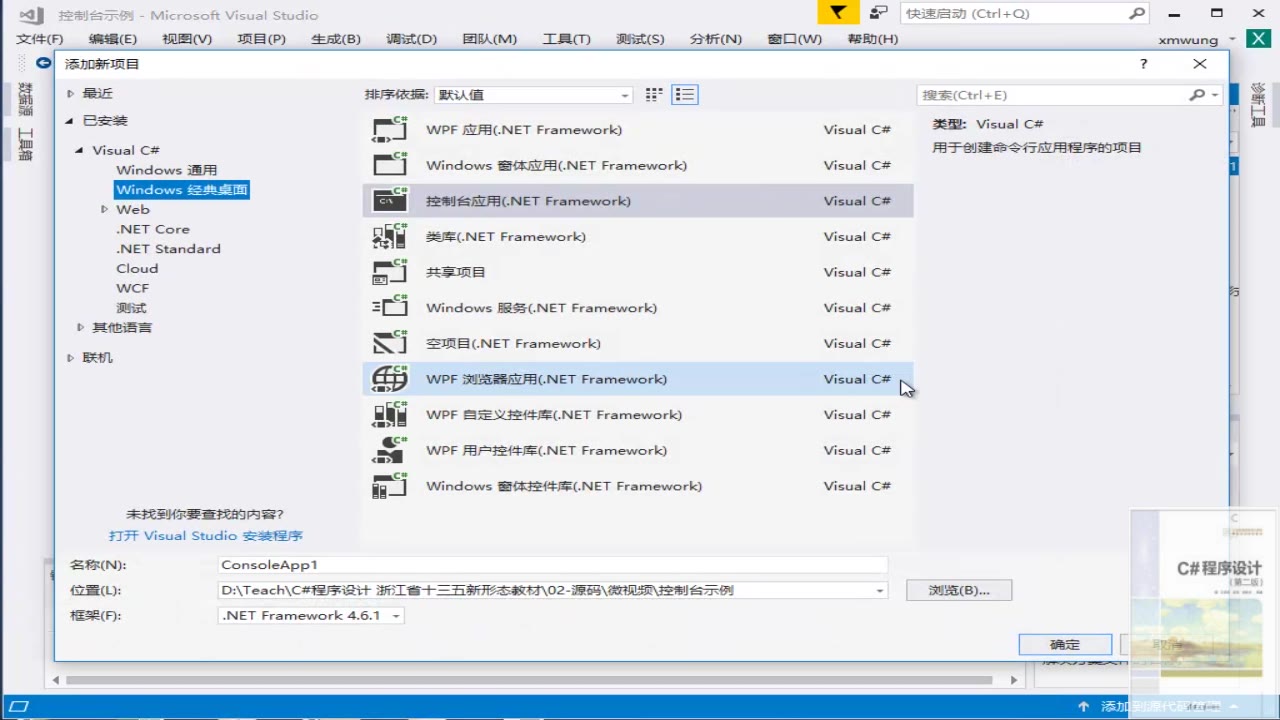Switch to small icons view
The width and height of the screenshot is (1280, 720).
(x=654, y=95)
